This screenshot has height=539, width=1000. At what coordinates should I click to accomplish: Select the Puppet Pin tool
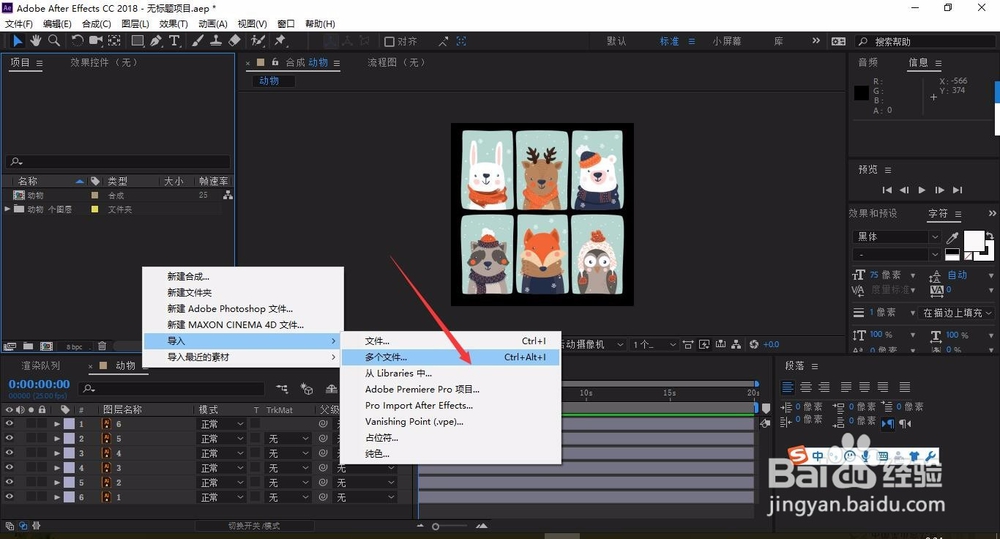coord(280,41)
